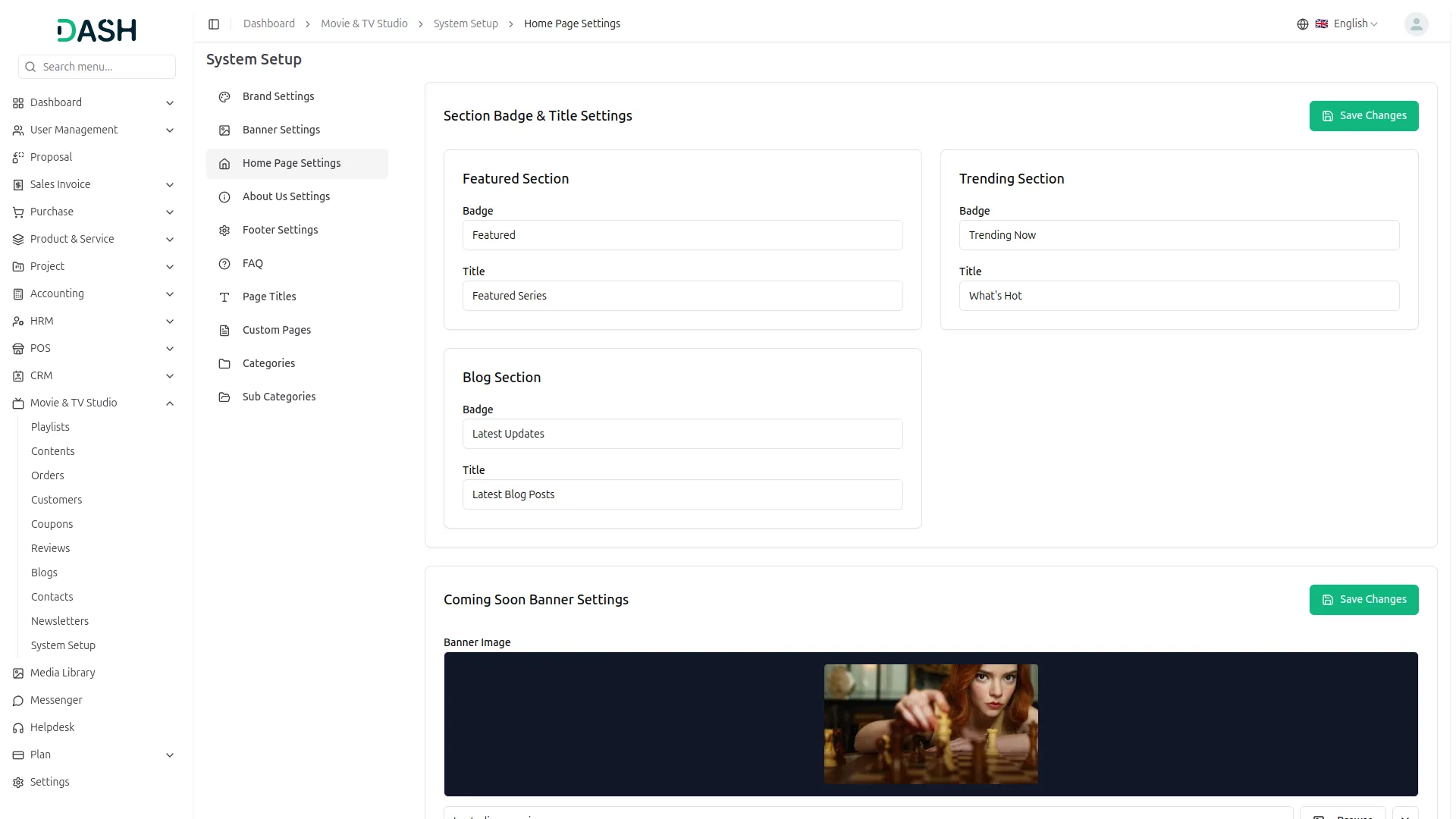Navigate to System Setup breadcrumb

tap(465, 24)
